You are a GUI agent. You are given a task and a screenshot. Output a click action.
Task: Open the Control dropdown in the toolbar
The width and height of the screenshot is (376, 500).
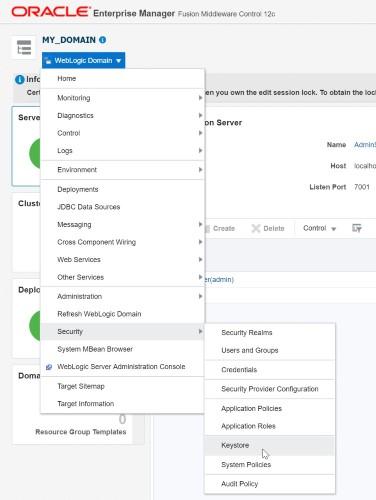[x=319, y=228]
